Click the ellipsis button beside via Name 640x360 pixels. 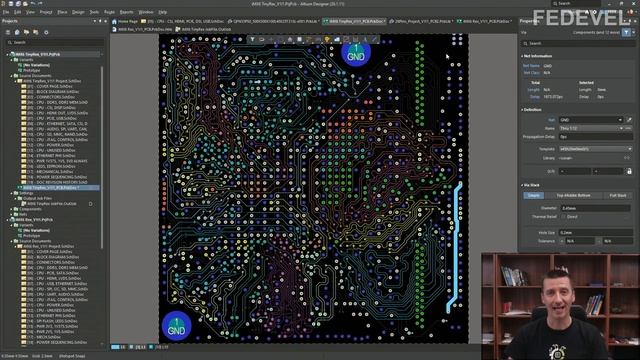(x=629, y=128)
